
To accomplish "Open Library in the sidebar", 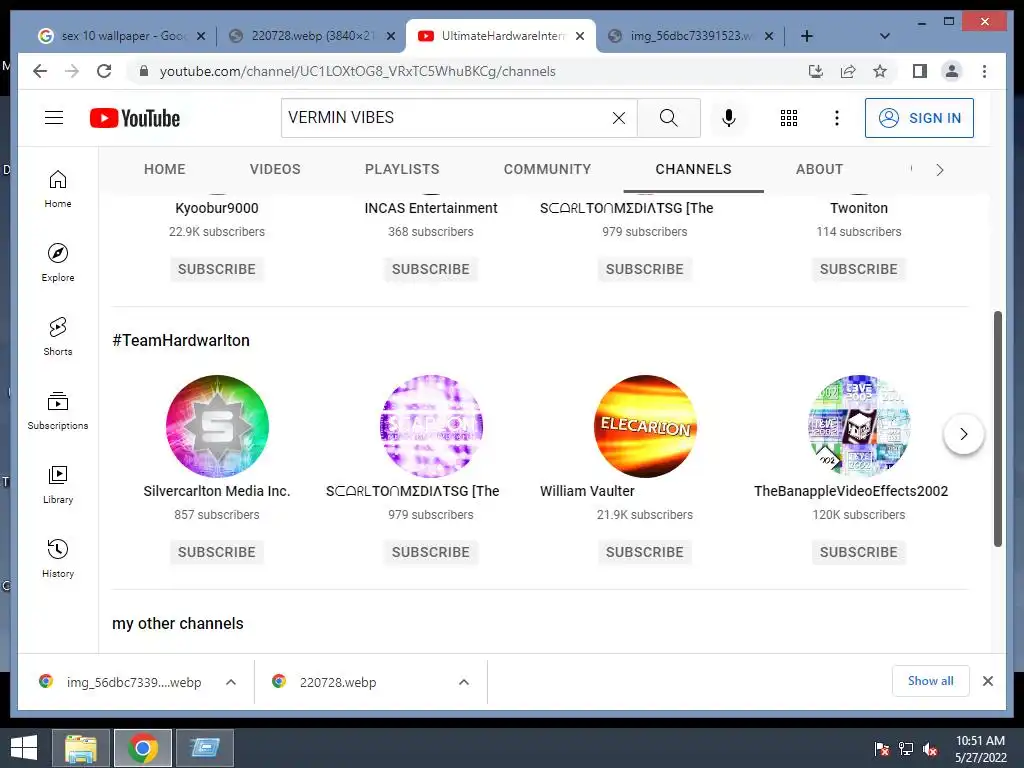I will pos(58,484).
